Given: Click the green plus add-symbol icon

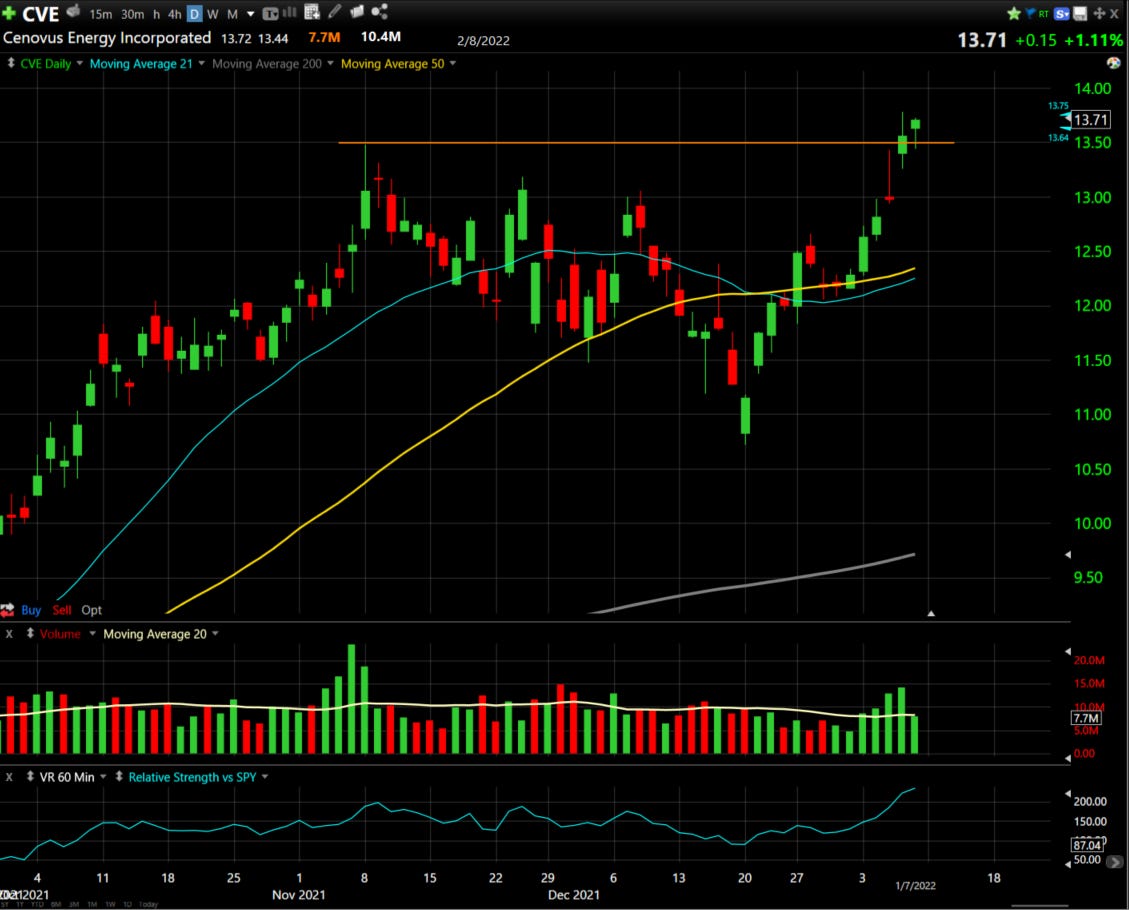Looking at the screenshot, I should (9, 13).
